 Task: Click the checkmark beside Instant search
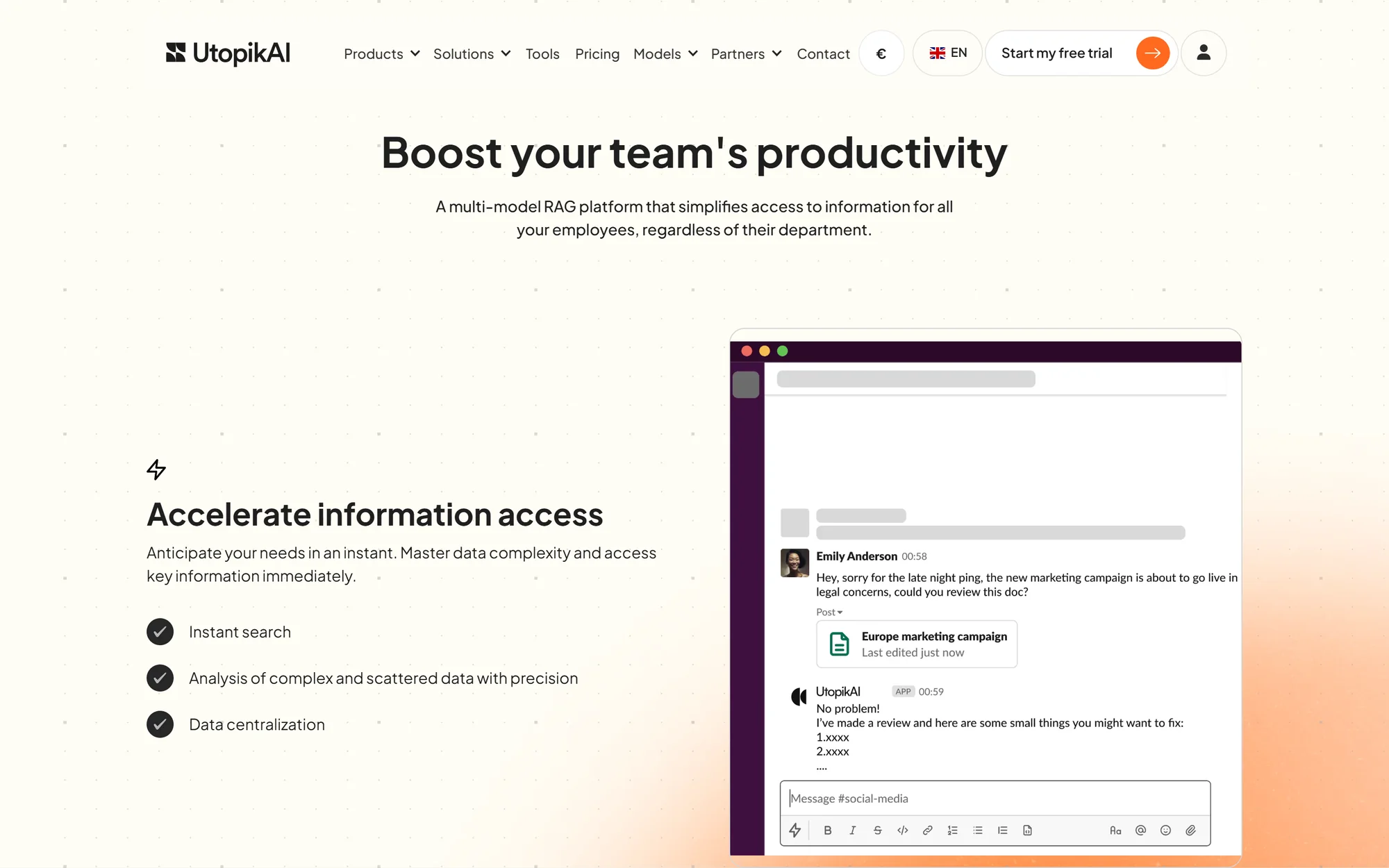point(160,632)
